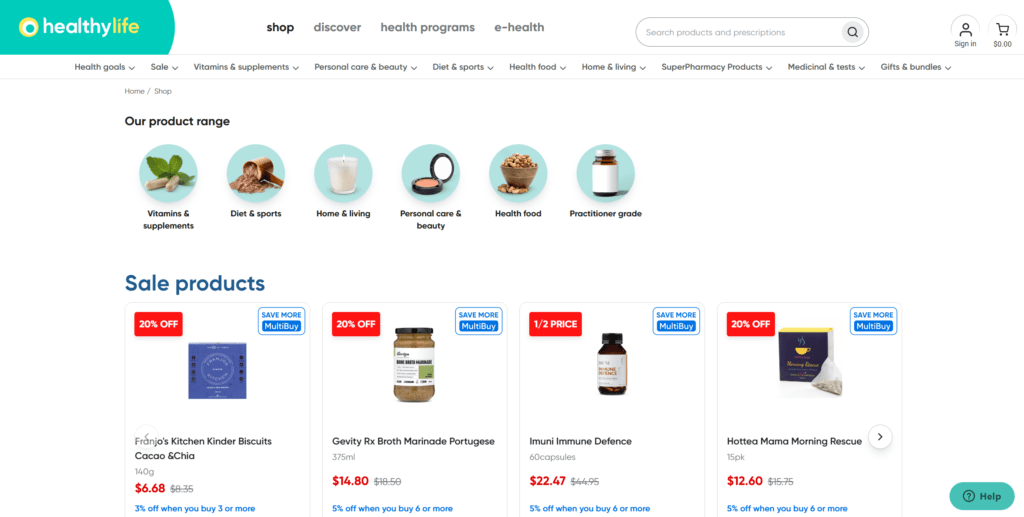Advance sale products carousel with next arrow

pos(880,436)
